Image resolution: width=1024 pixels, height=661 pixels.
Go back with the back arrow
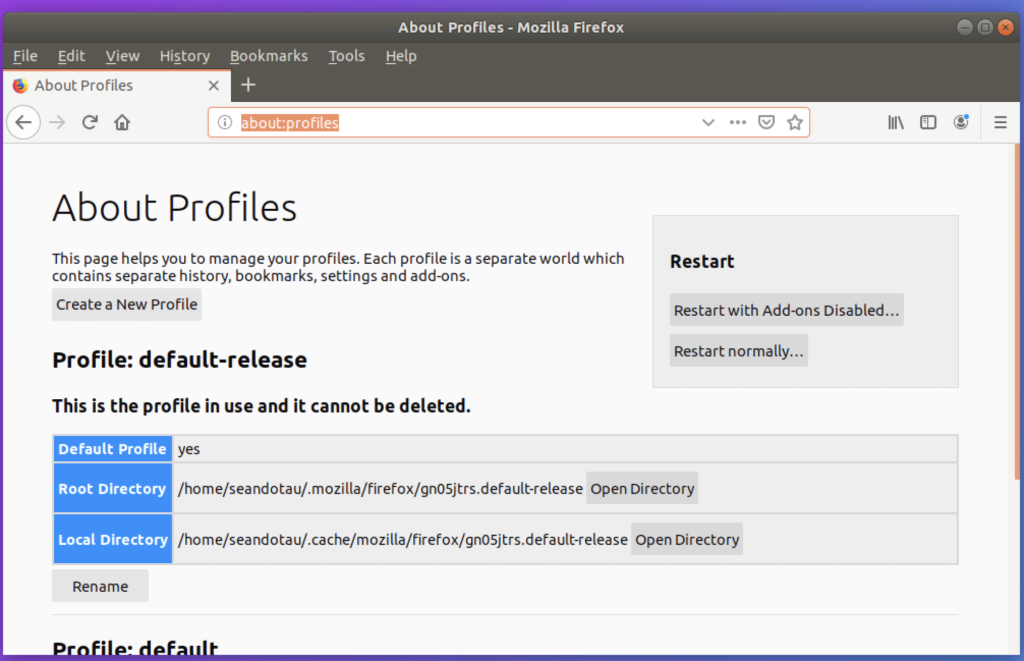(24, 122)
